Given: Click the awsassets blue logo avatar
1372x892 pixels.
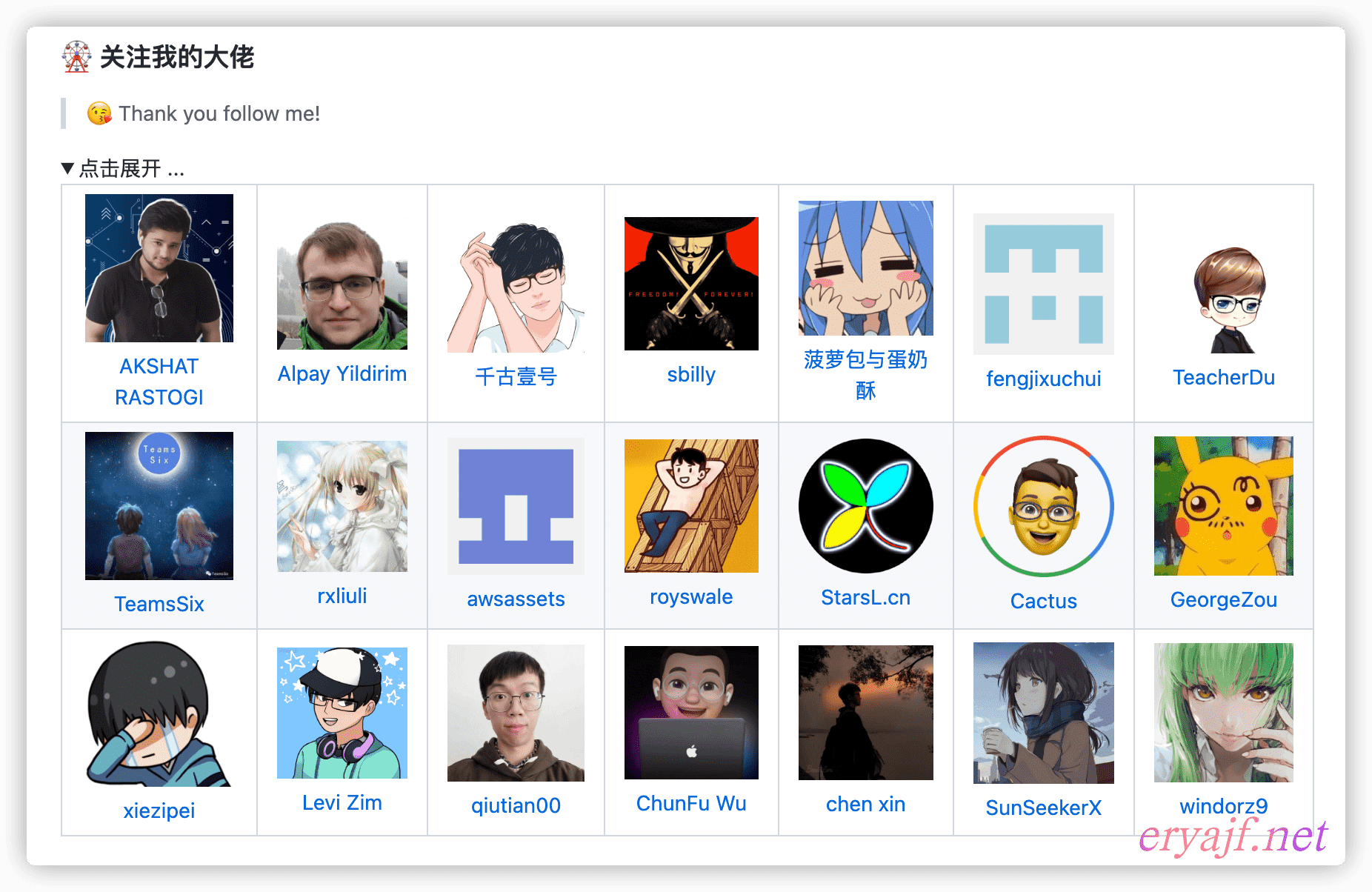Looking at the screenshot, I should tap(516, 506).
